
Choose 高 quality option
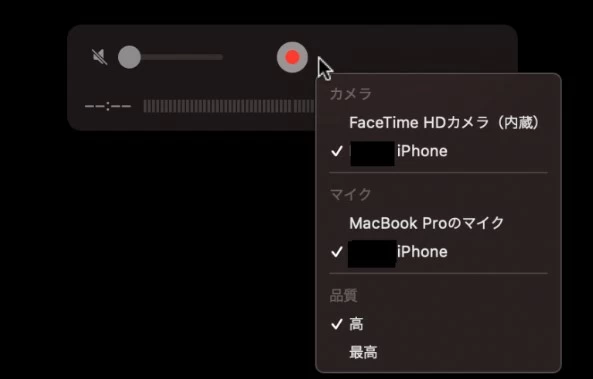[x=439, y=324]
